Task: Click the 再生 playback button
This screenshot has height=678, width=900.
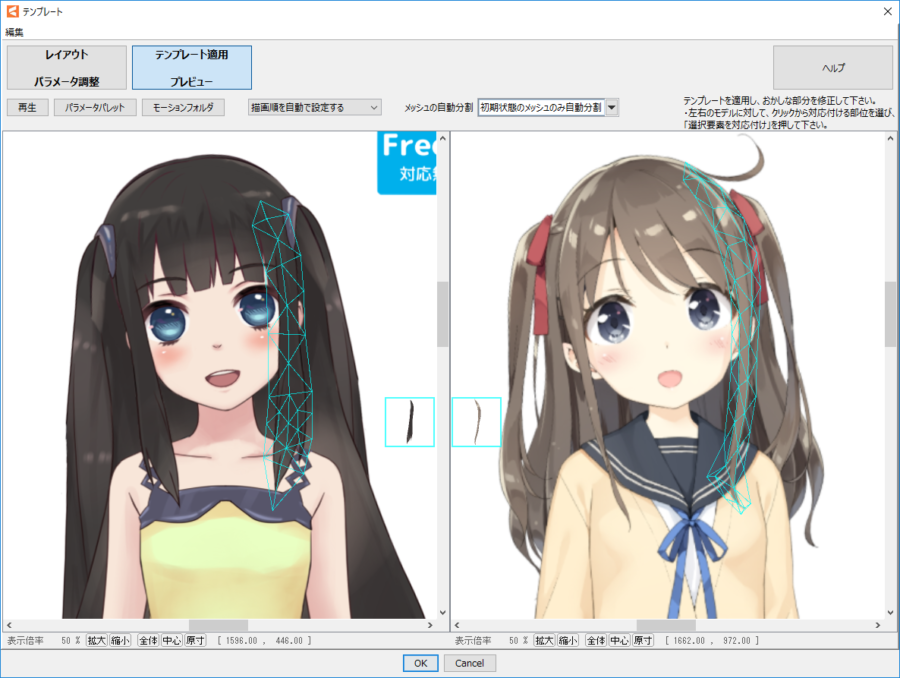Action: pos(27,107)
